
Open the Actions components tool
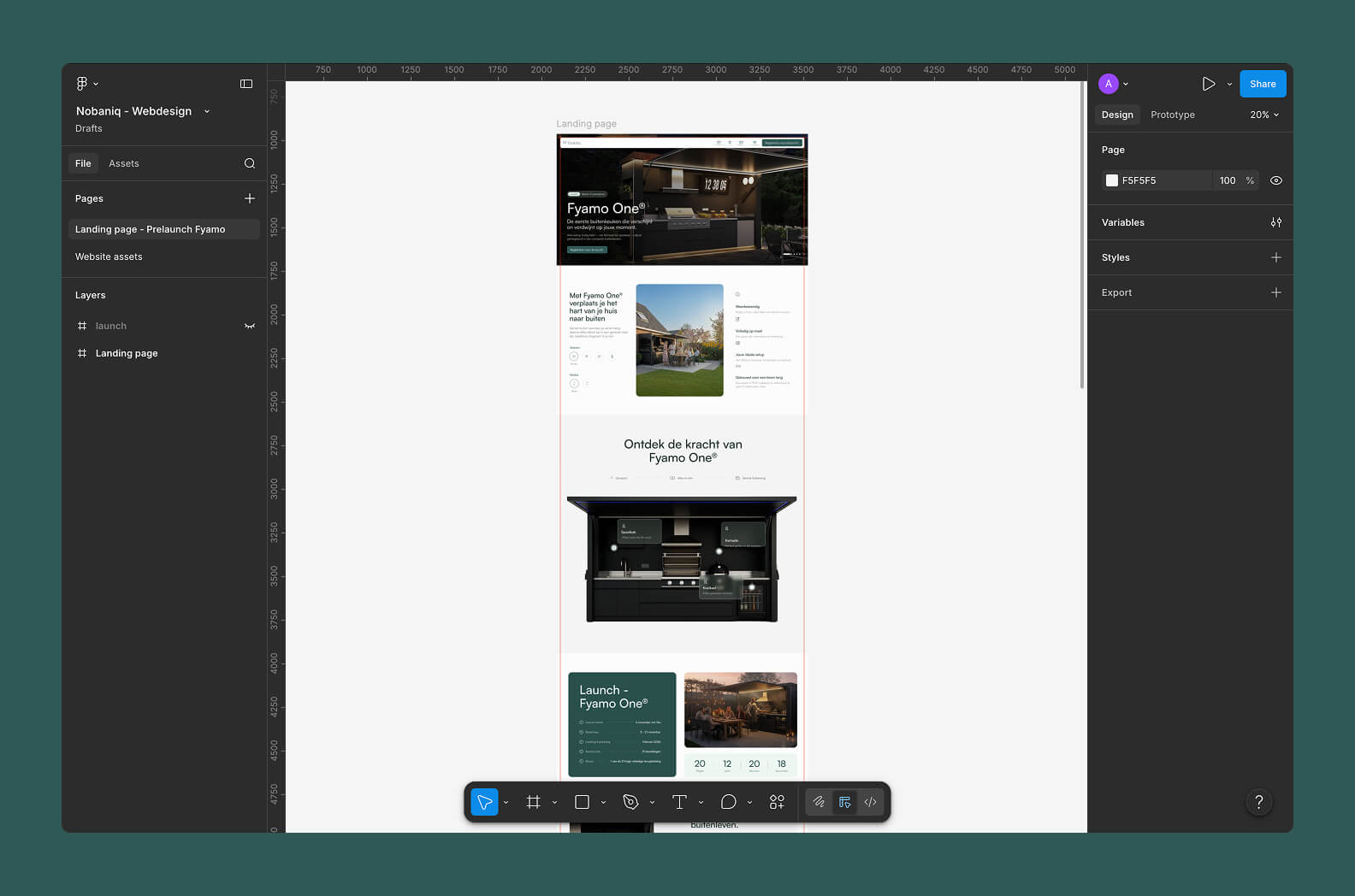pos(777,802)
